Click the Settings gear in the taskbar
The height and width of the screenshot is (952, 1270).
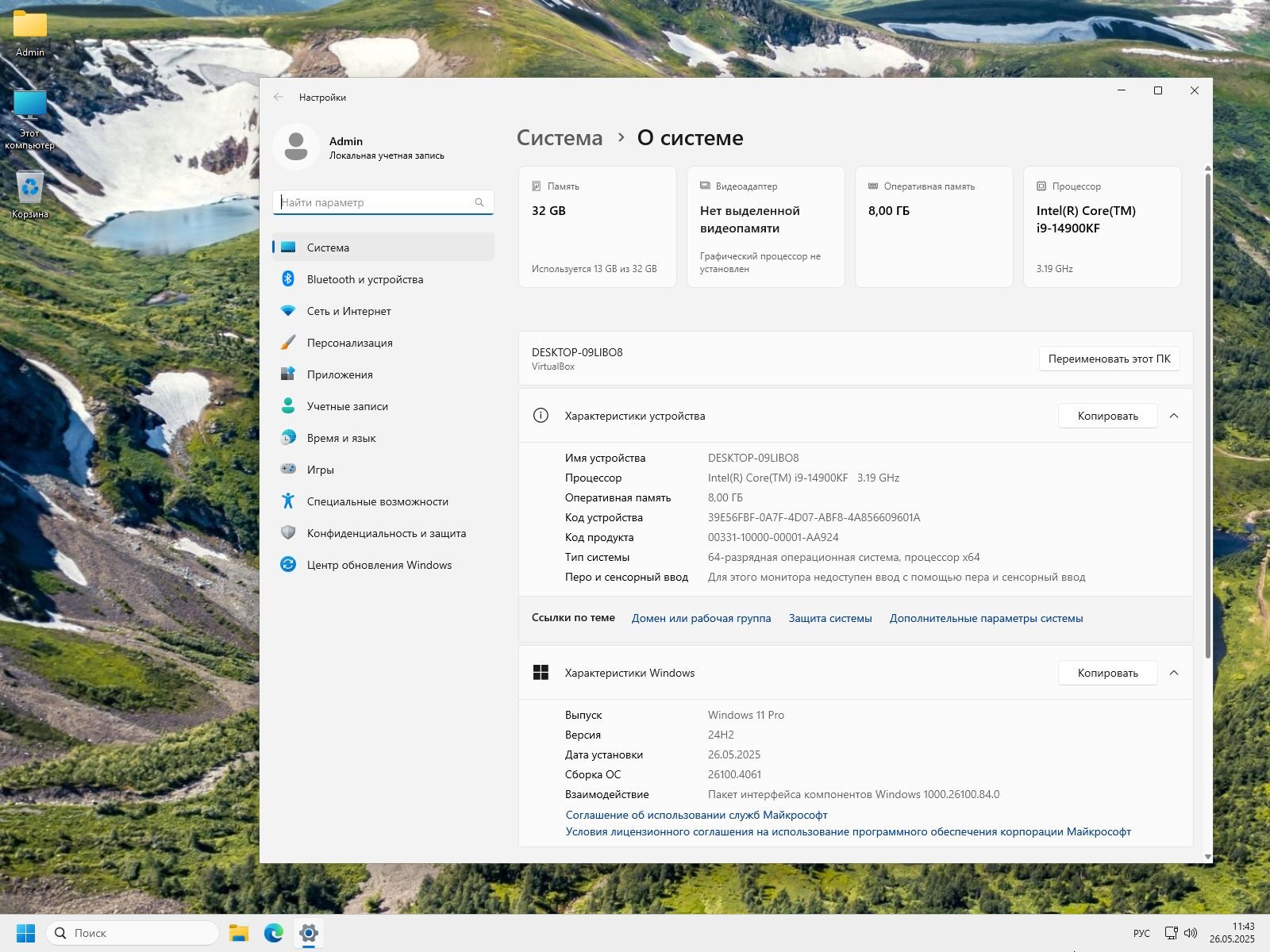[309, 933]
